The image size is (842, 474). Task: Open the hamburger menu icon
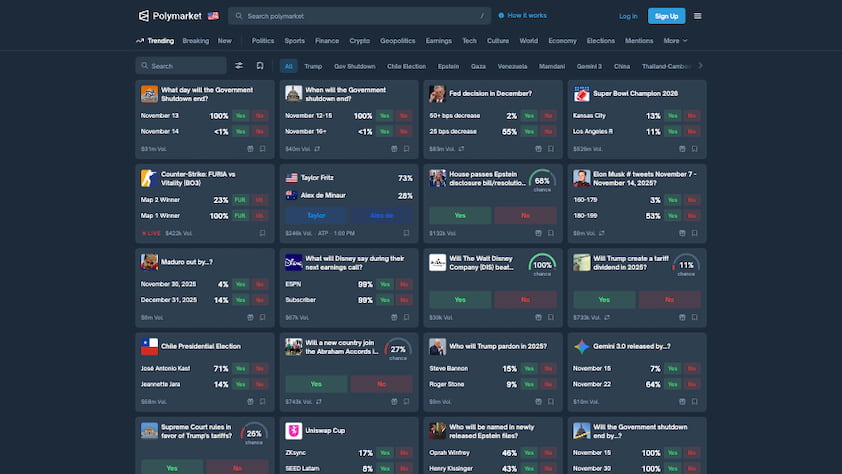click(698, 16)
